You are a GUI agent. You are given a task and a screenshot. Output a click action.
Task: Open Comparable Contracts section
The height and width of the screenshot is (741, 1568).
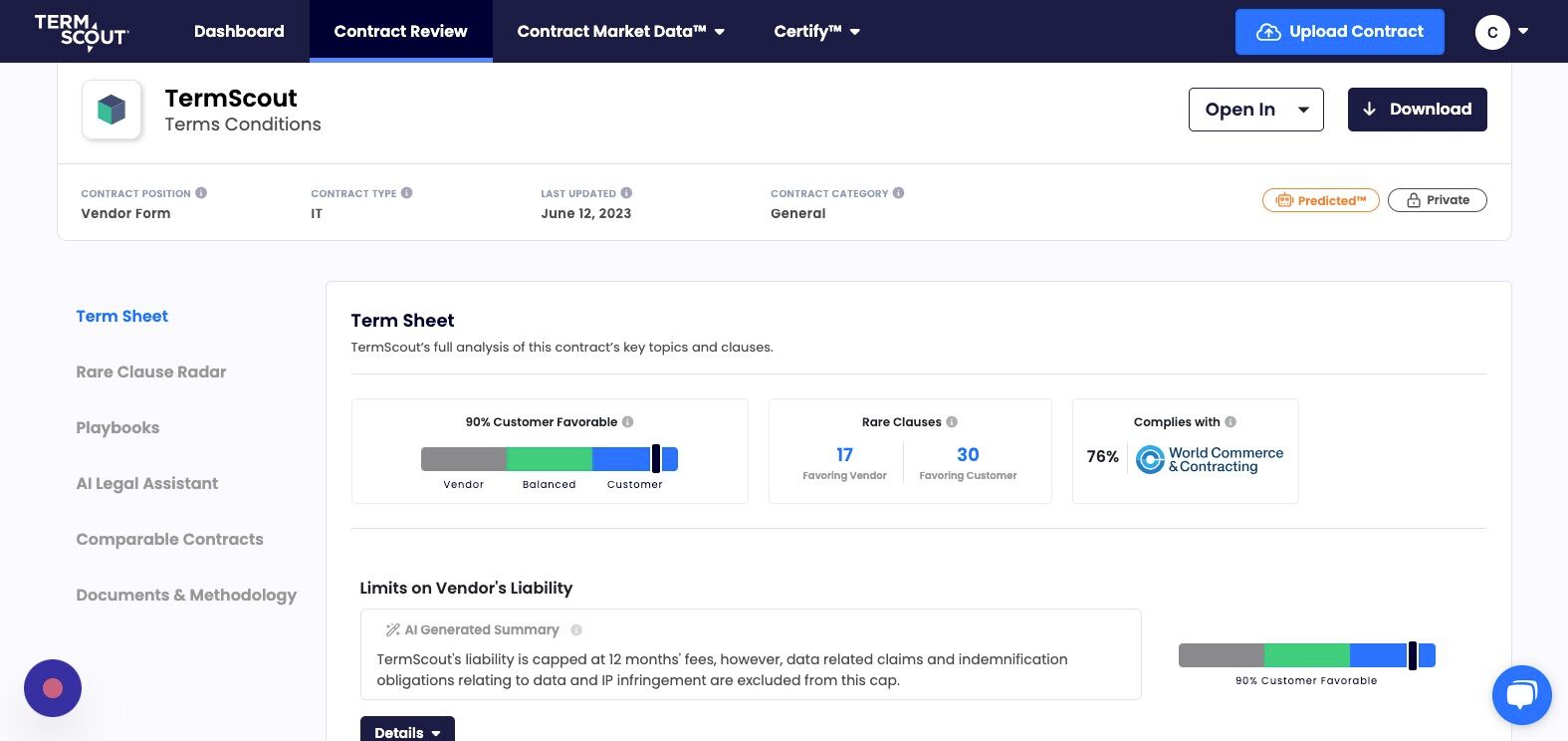[x=170, y=540]
